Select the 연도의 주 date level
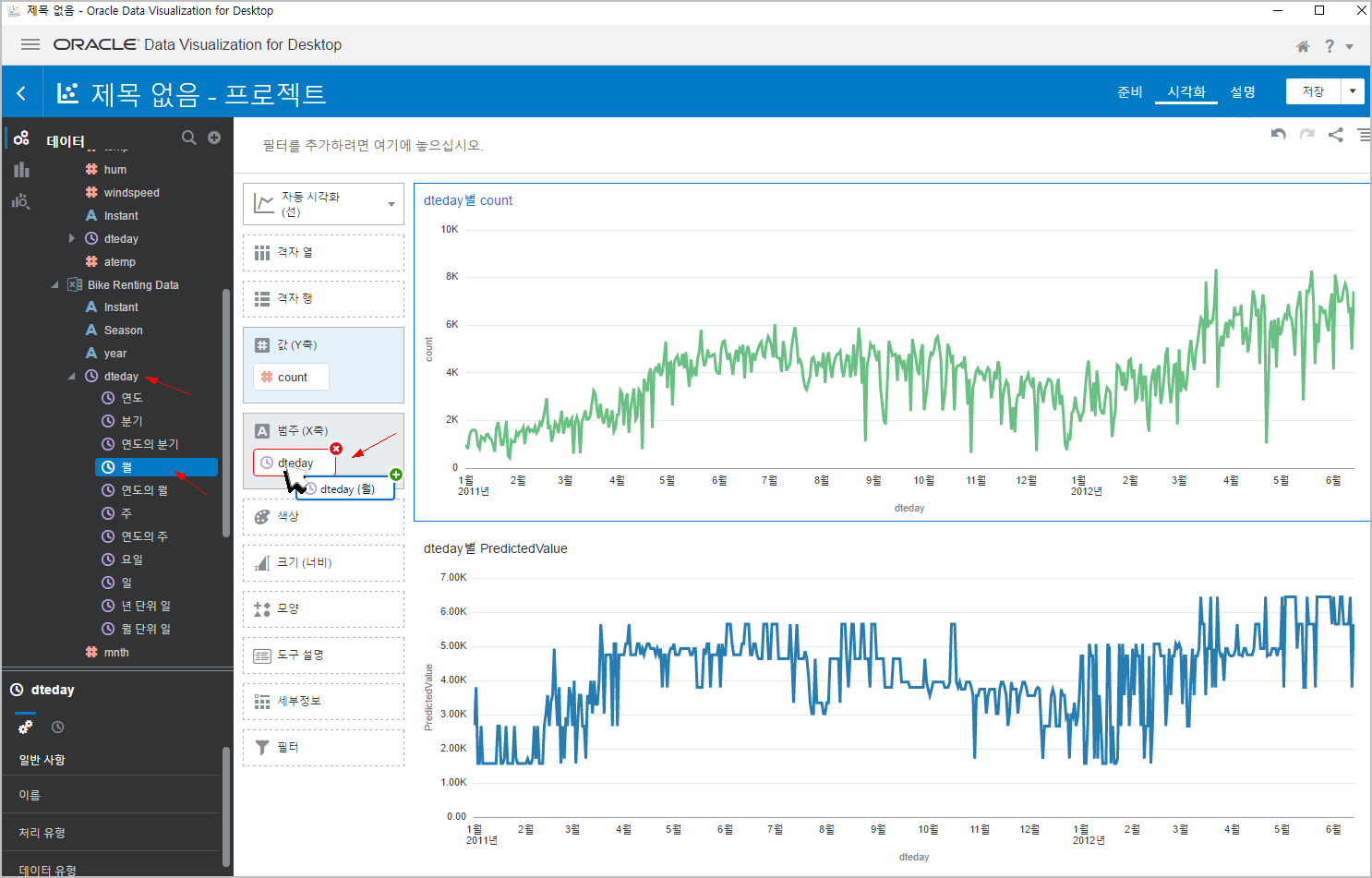This screenshot has height=878, width=1372. 145,536
